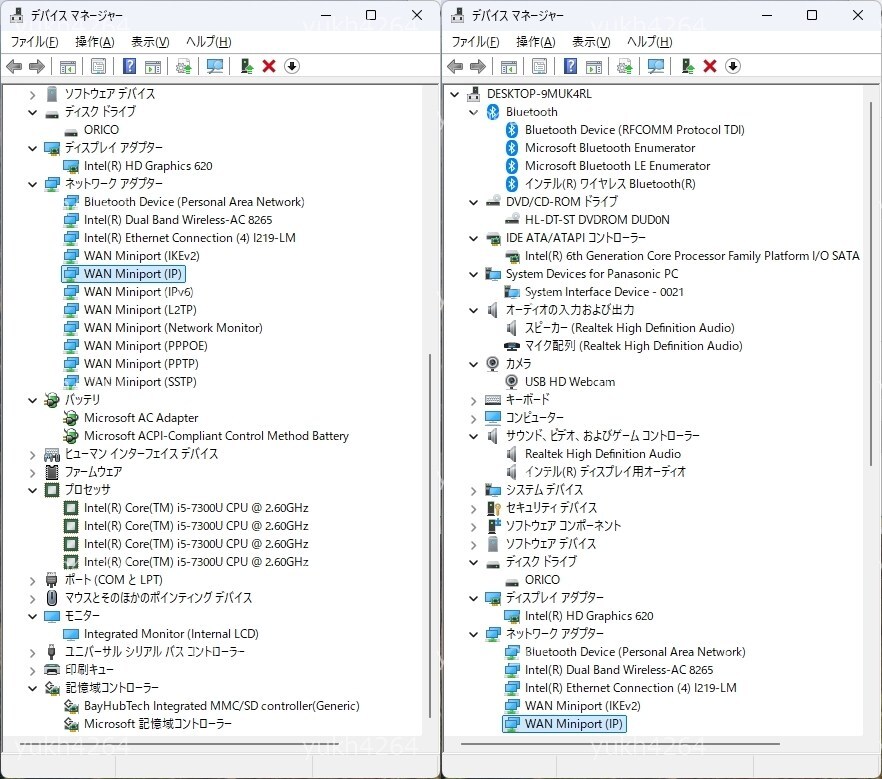Viewport: 882px width, 779px height.
Task: Open ファイル(F) menu in left window
Action: (x=34, y=42)
